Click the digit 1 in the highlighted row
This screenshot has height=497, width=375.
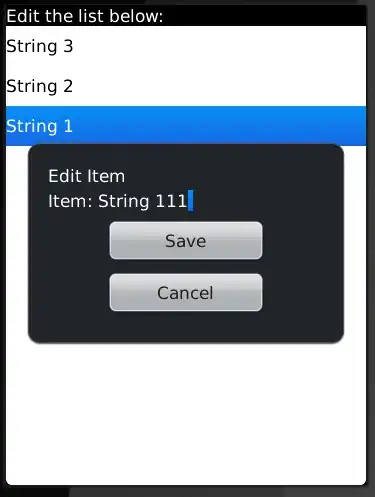(x=68, y=126)
